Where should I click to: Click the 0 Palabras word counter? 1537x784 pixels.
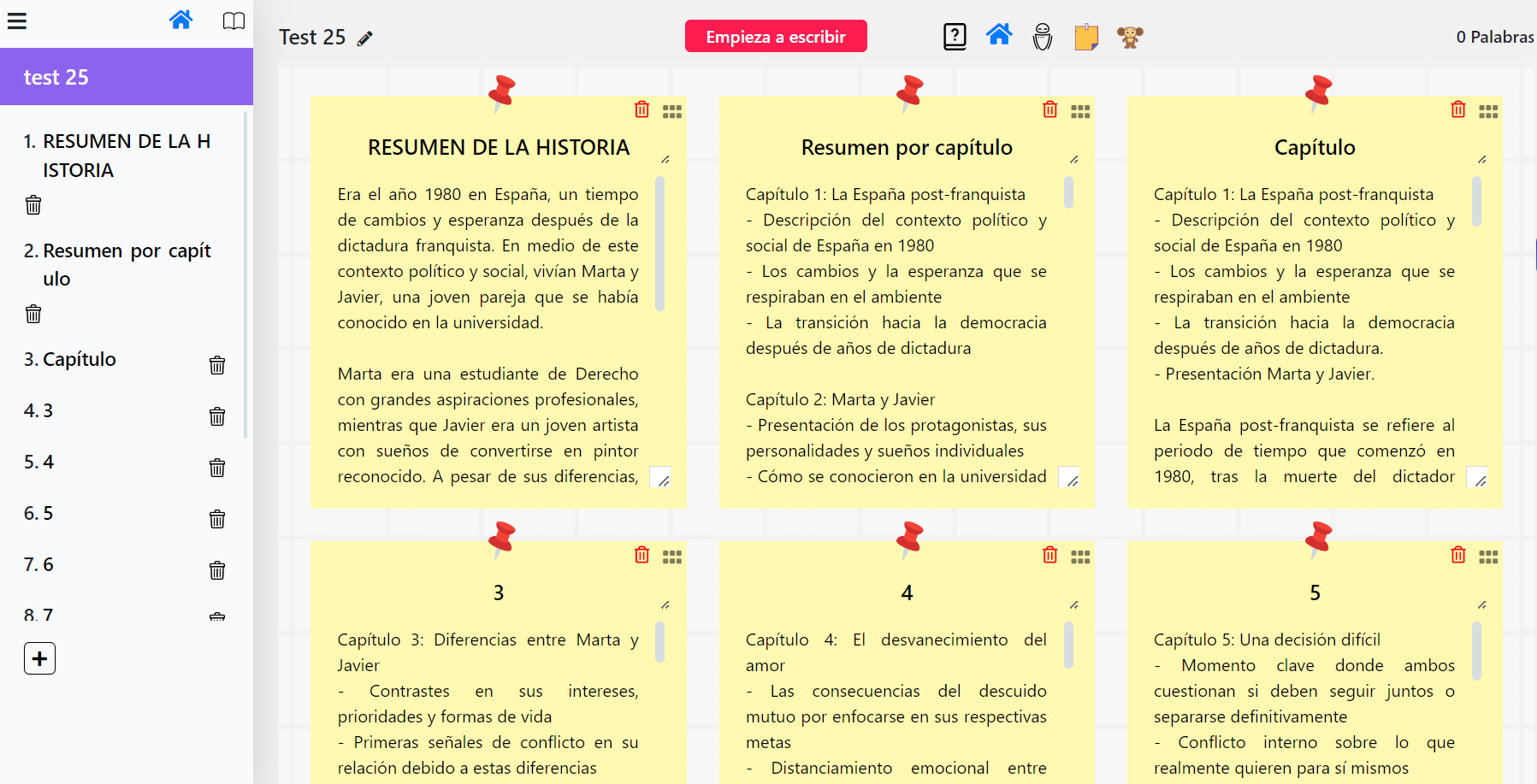pos(1494,37)
